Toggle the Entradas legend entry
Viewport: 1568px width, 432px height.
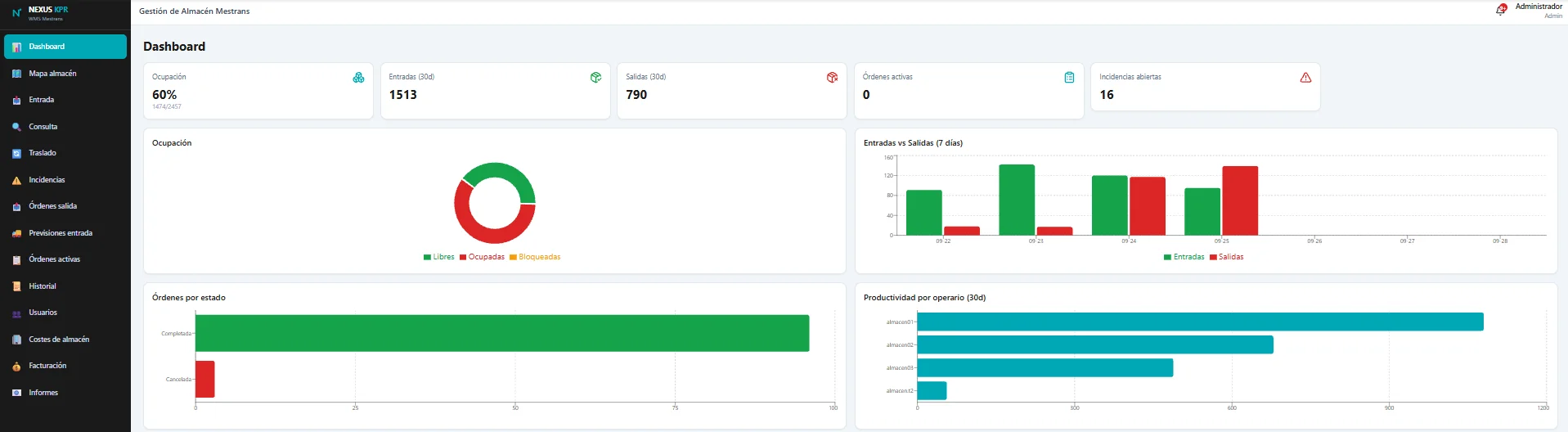tap(1184, 257)
